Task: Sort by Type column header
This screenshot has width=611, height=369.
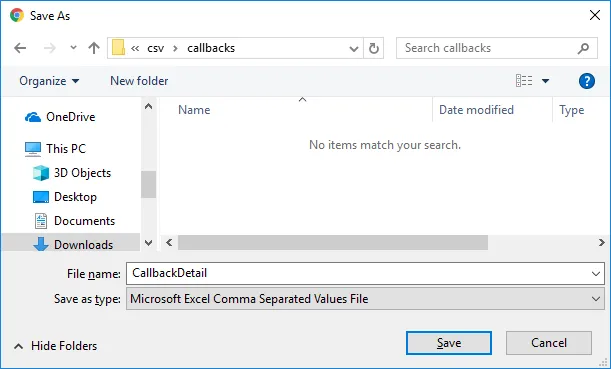Action: 572,110
